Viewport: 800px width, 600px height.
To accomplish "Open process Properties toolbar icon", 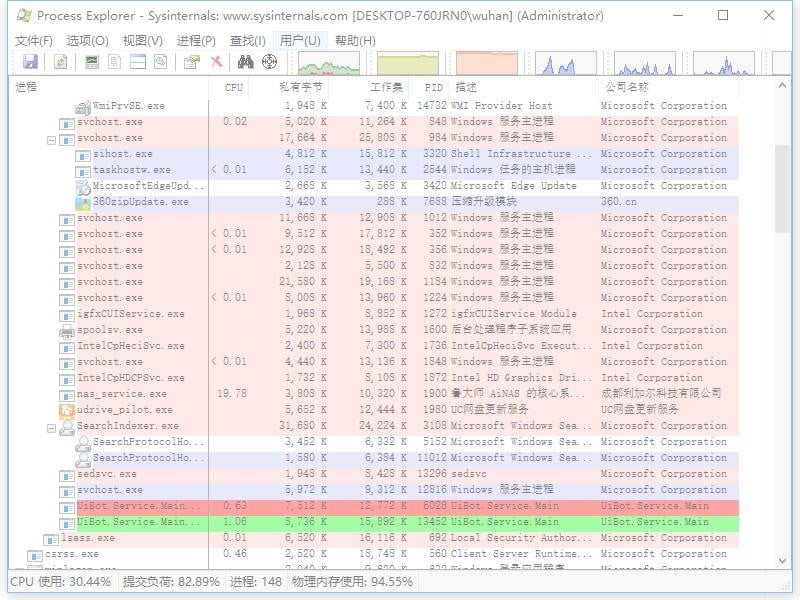I will pos(192,62).
